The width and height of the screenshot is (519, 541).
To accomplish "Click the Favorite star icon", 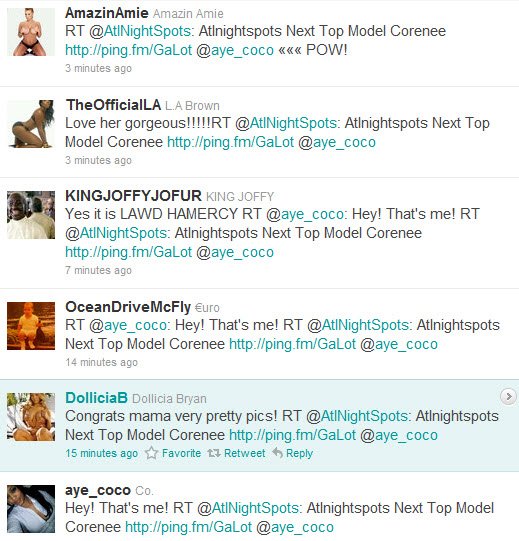I will point(151,453).
